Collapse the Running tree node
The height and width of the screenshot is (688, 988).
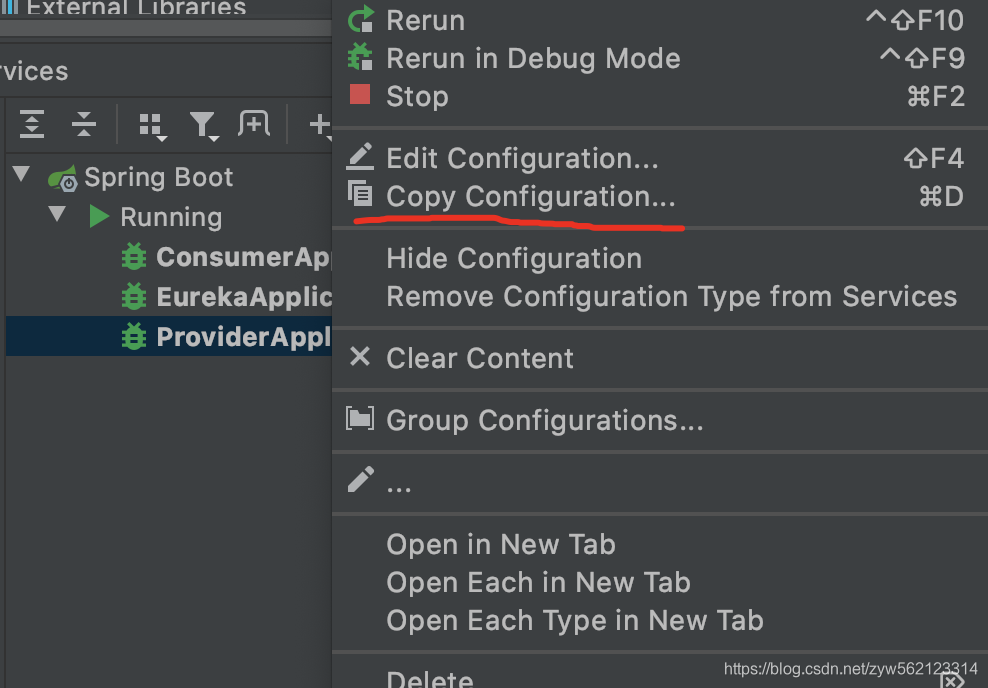(x=57, y=214)
